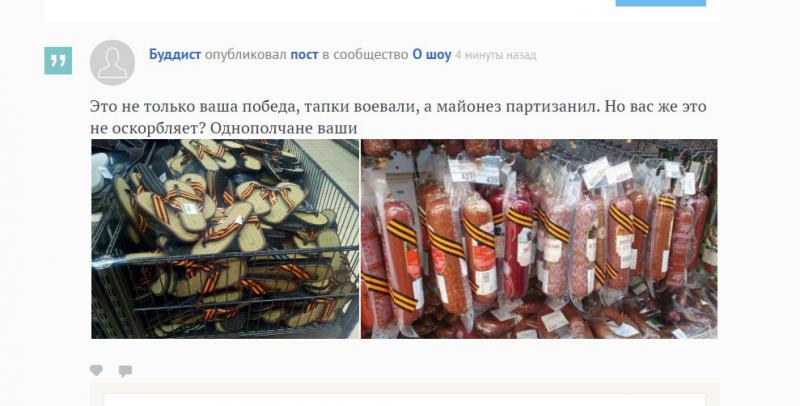This screenshot has width=800, height=406.
Task: Click the word опубликовал in the header
Action: coord(245,55)
